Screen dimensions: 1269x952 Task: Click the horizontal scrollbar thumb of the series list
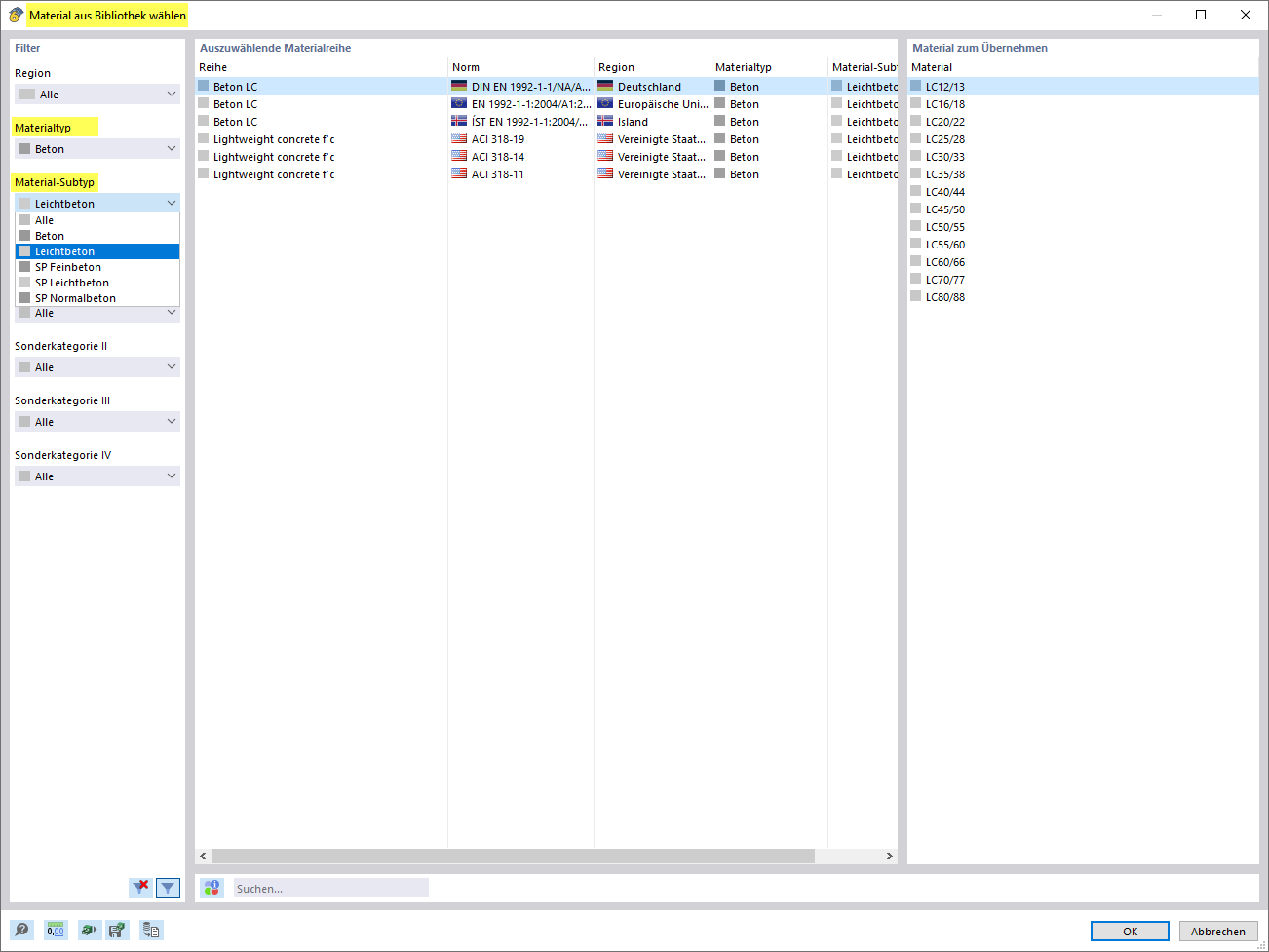point(513,856)
